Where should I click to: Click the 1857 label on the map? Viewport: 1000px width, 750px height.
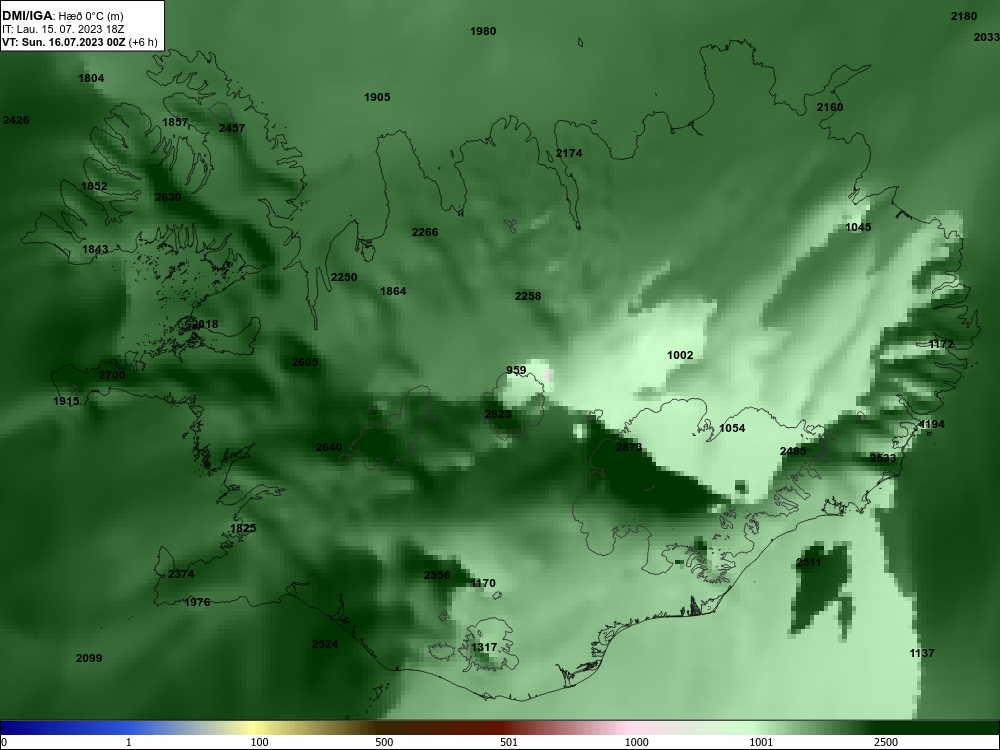point(175,122)
